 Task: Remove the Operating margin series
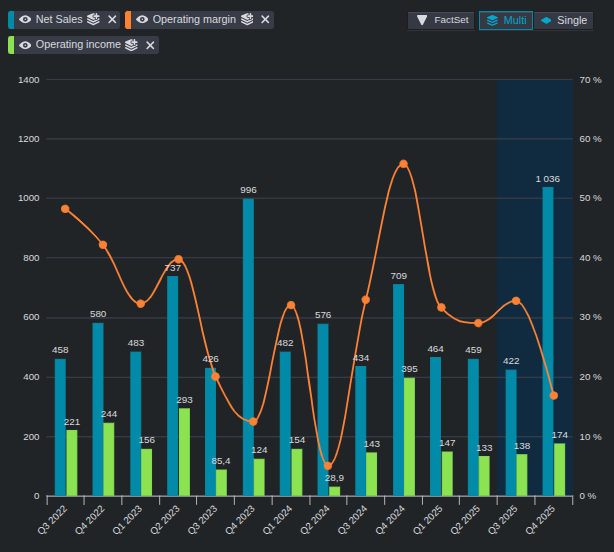(x=265, y=20)
